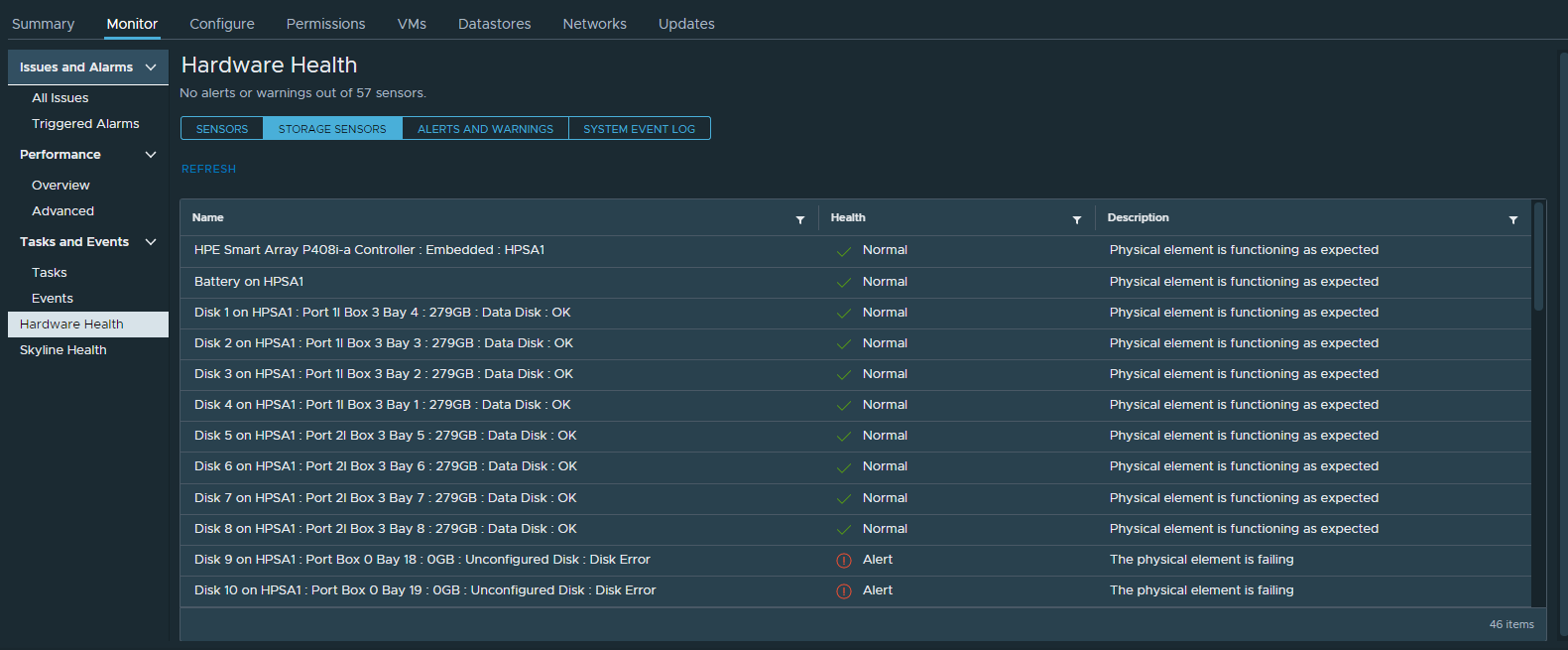The width and height of the screenshot is (1568, 650).
Task: Open Events in the sidebar
Action: tap(52, 299)
